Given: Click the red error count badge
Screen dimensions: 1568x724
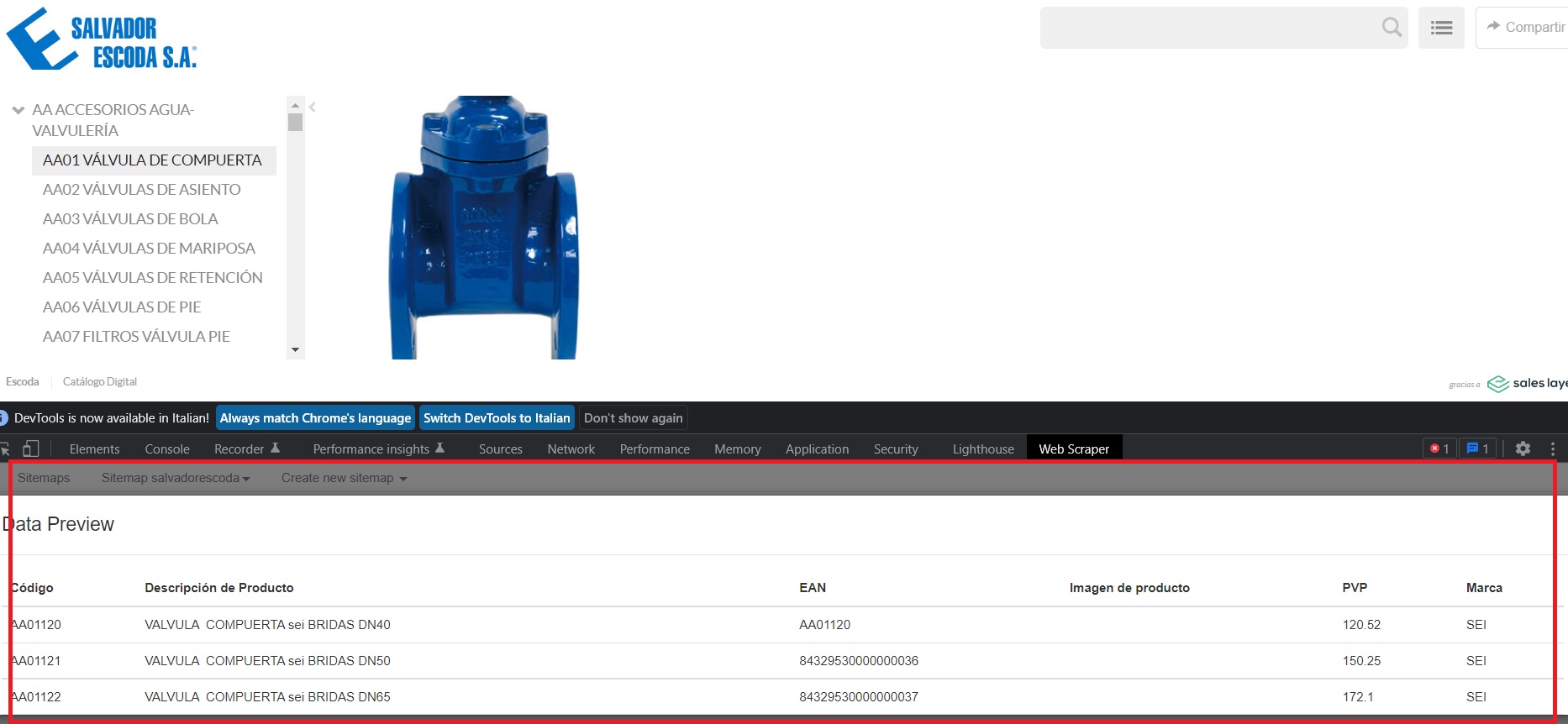Looking at the screenshot, I should [x=1439, y=449].
